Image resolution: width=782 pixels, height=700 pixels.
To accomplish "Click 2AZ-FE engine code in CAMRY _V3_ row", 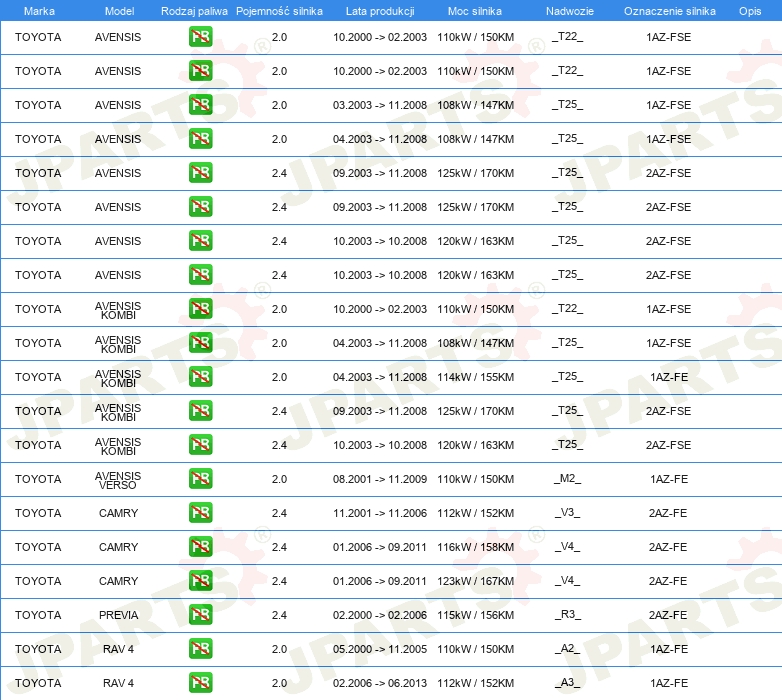I will click(x=668, y=513).
